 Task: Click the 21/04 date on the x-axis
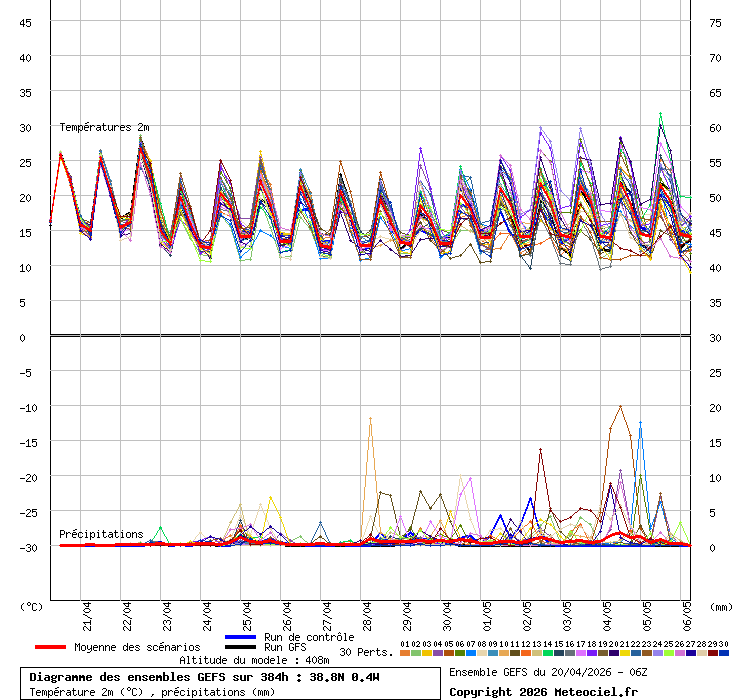click(x=87, y=611)
